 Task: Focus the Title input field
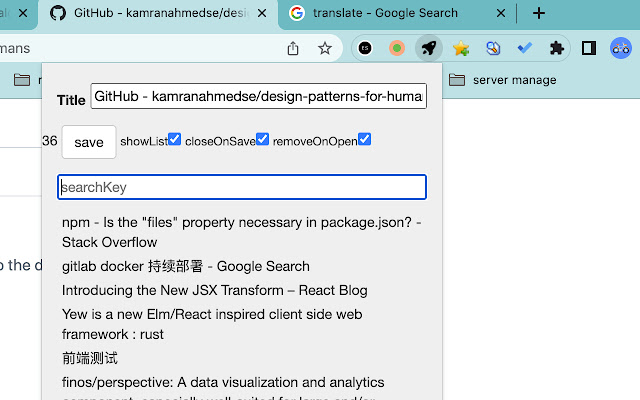tap(259, 96)
